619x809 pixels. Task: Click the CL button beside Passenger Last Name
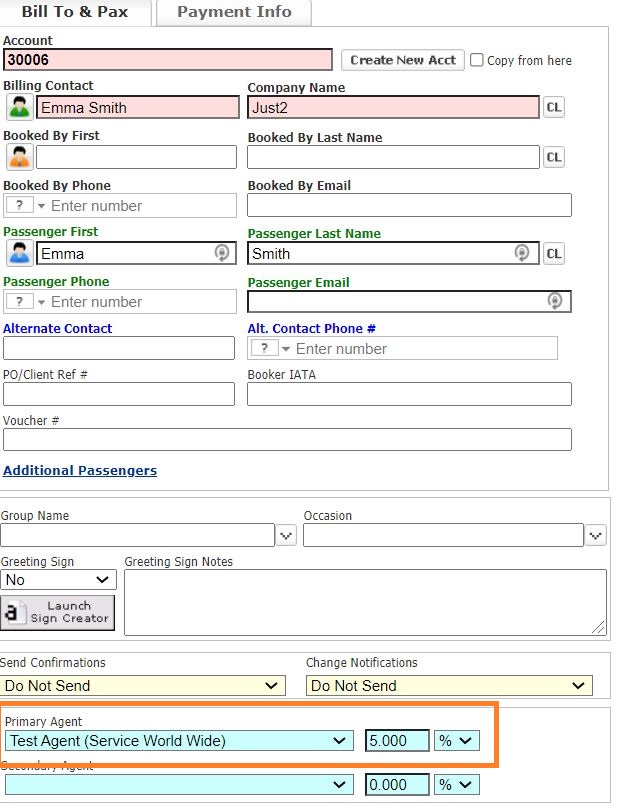pos(553,253)
